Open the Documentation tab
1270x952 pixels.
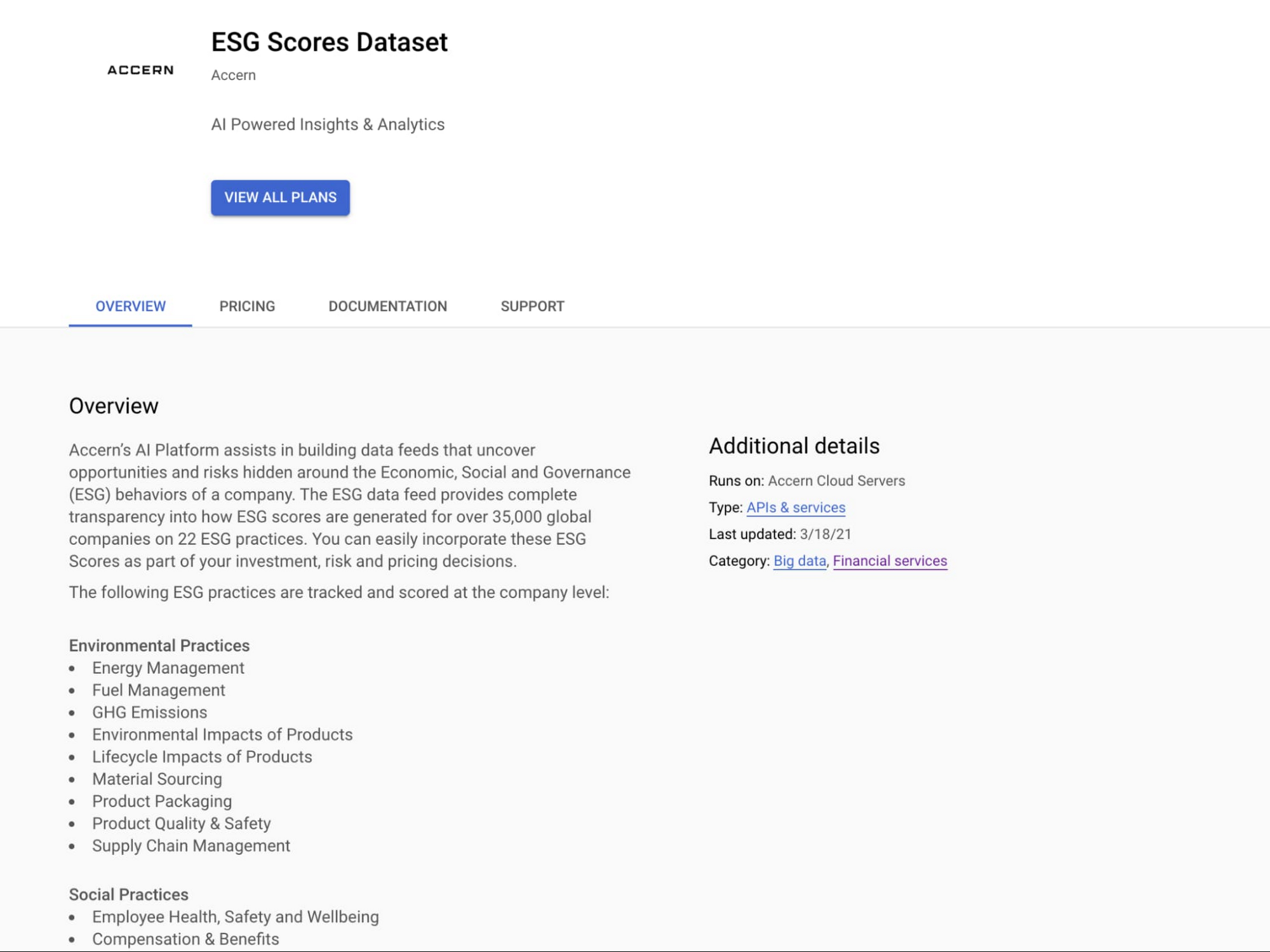point(387,306)
